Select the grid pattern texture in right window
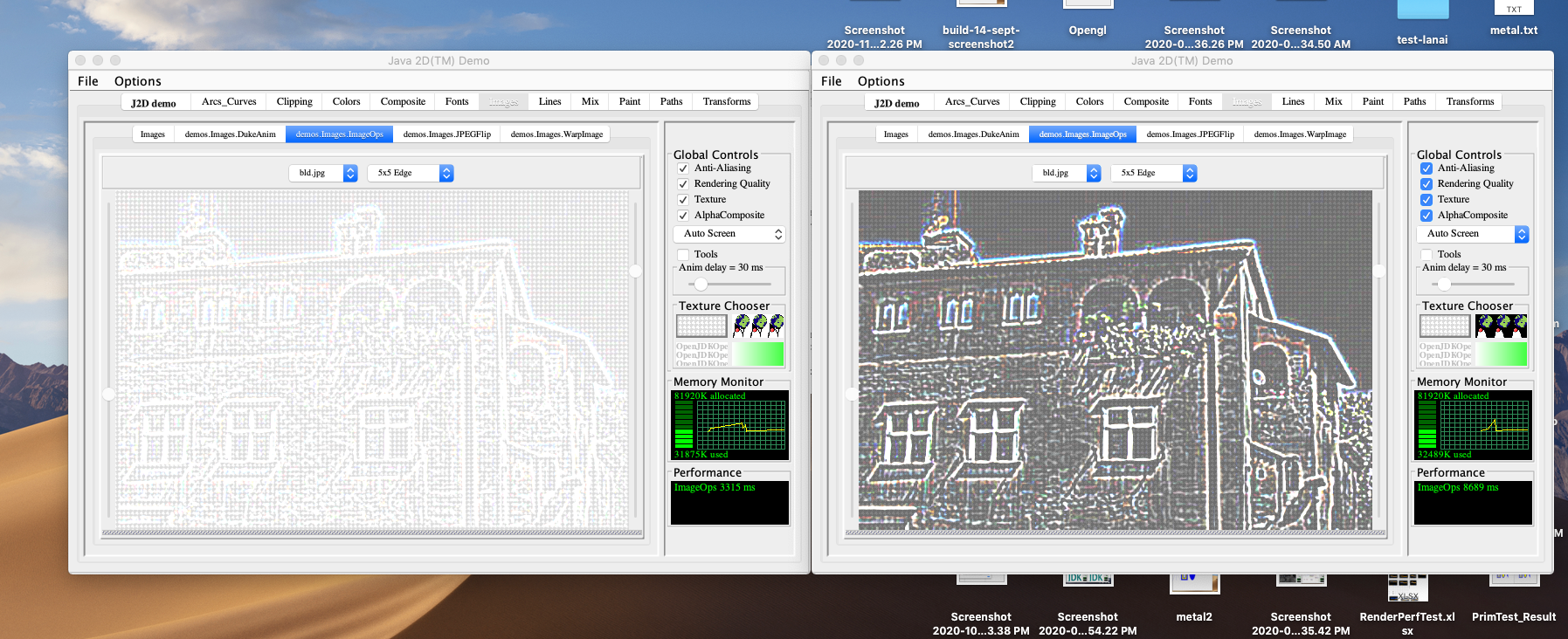 (x=1445, y=326)
